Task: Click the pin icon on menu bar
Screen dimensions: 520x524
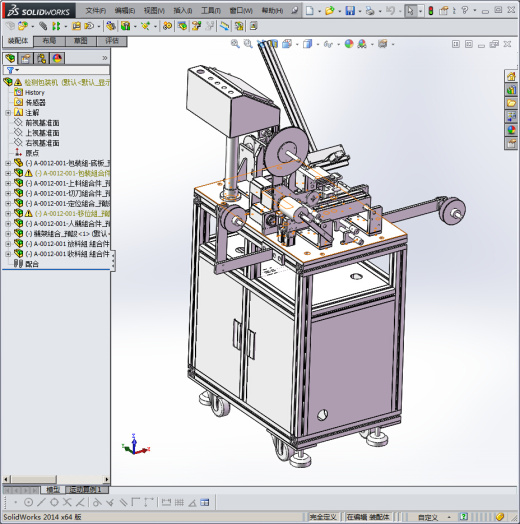Action: pos(294,11)
